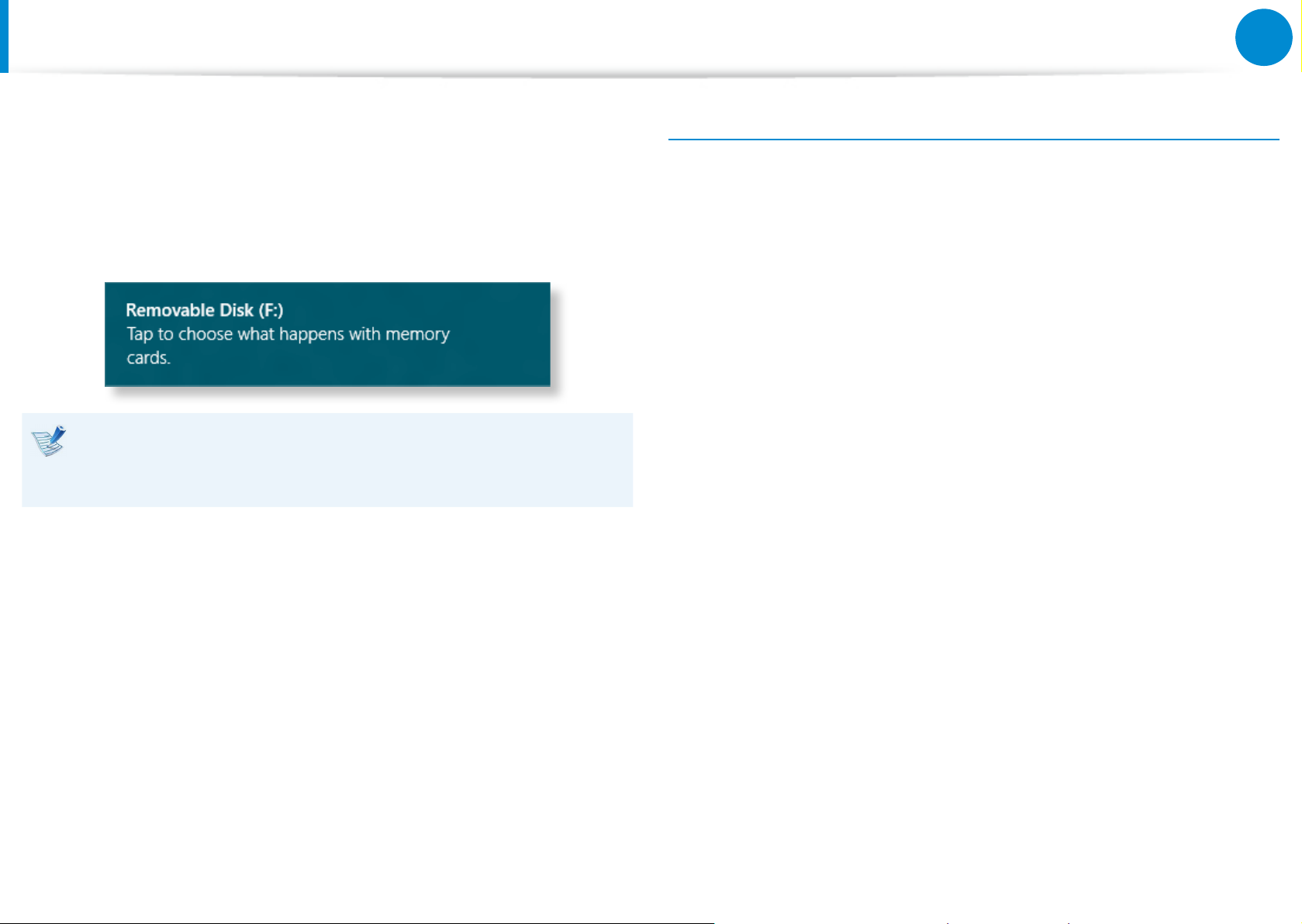The width and height of the screenshot is (1302, 924).
Task: Click the word "cards." in notification
Action: tap(148, 358)
